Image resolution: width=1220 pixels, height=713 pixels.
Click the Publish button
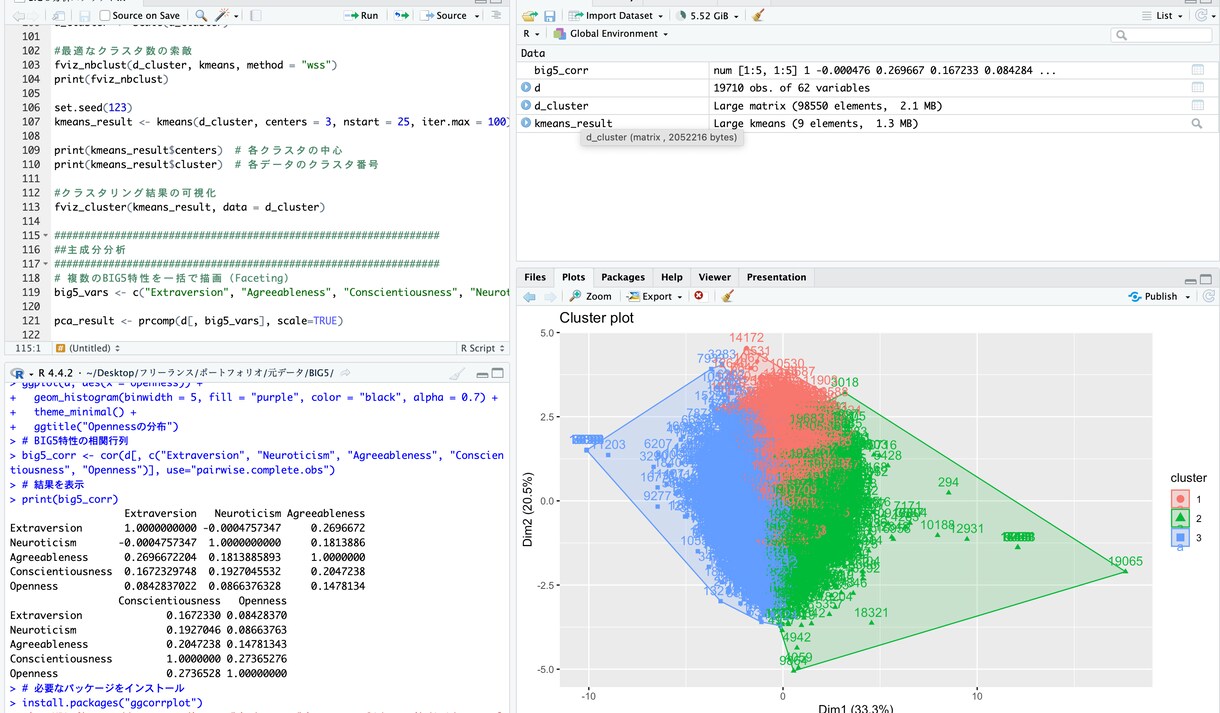coord(1153,296)
